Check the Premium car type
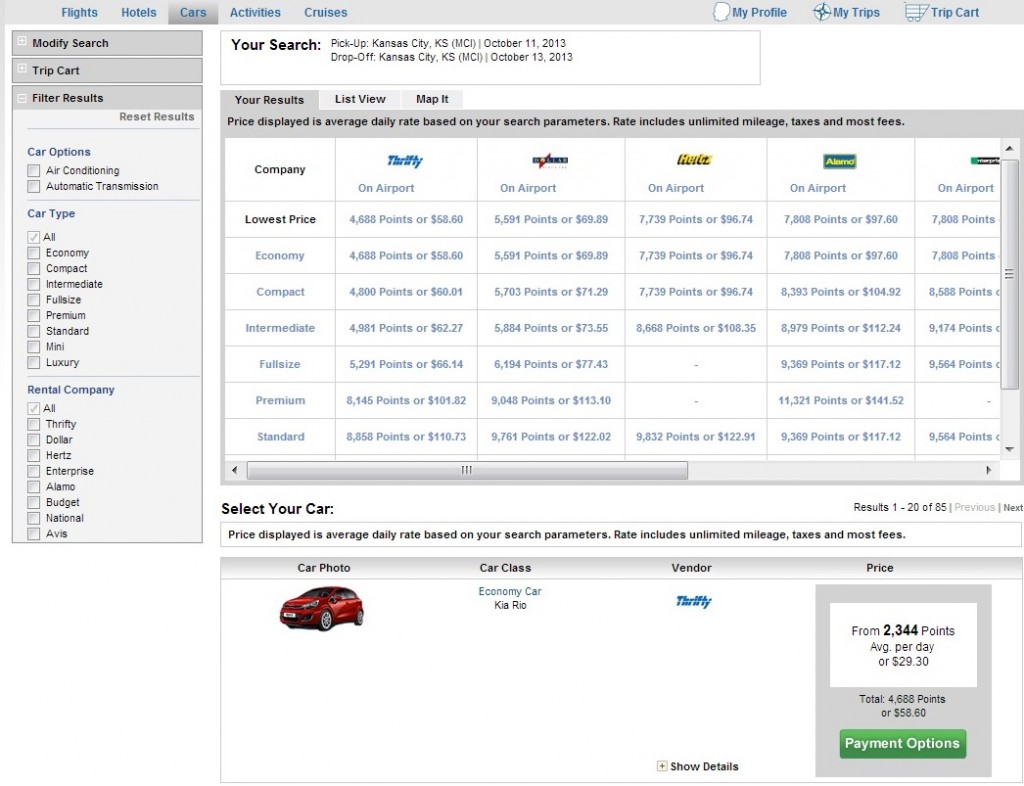Viewport: 1024px width, 786px height. pyautogui.click(x=33, y=315)
